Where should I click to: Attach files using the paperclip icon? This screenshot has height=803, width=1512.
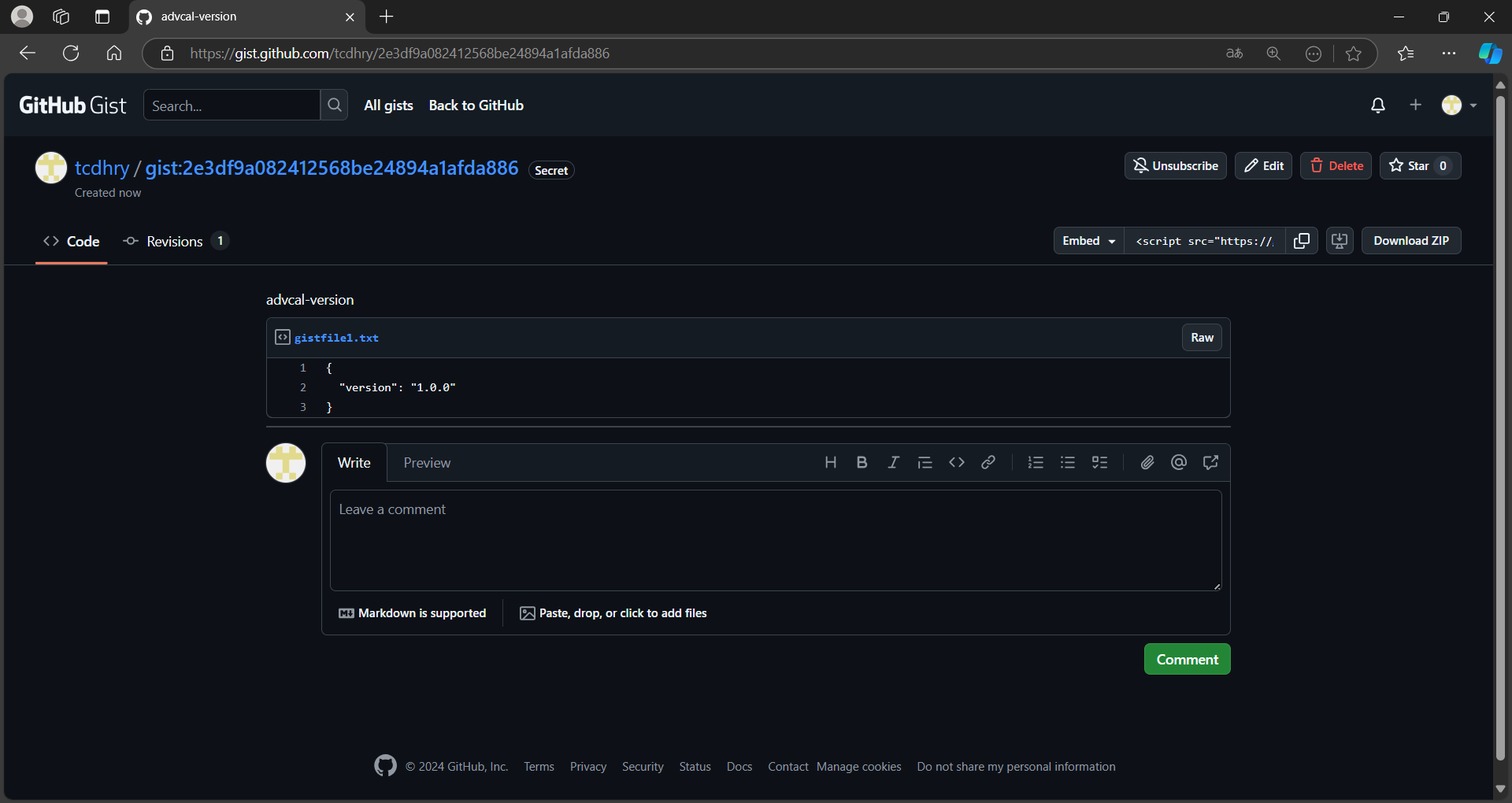point(1147,463)
